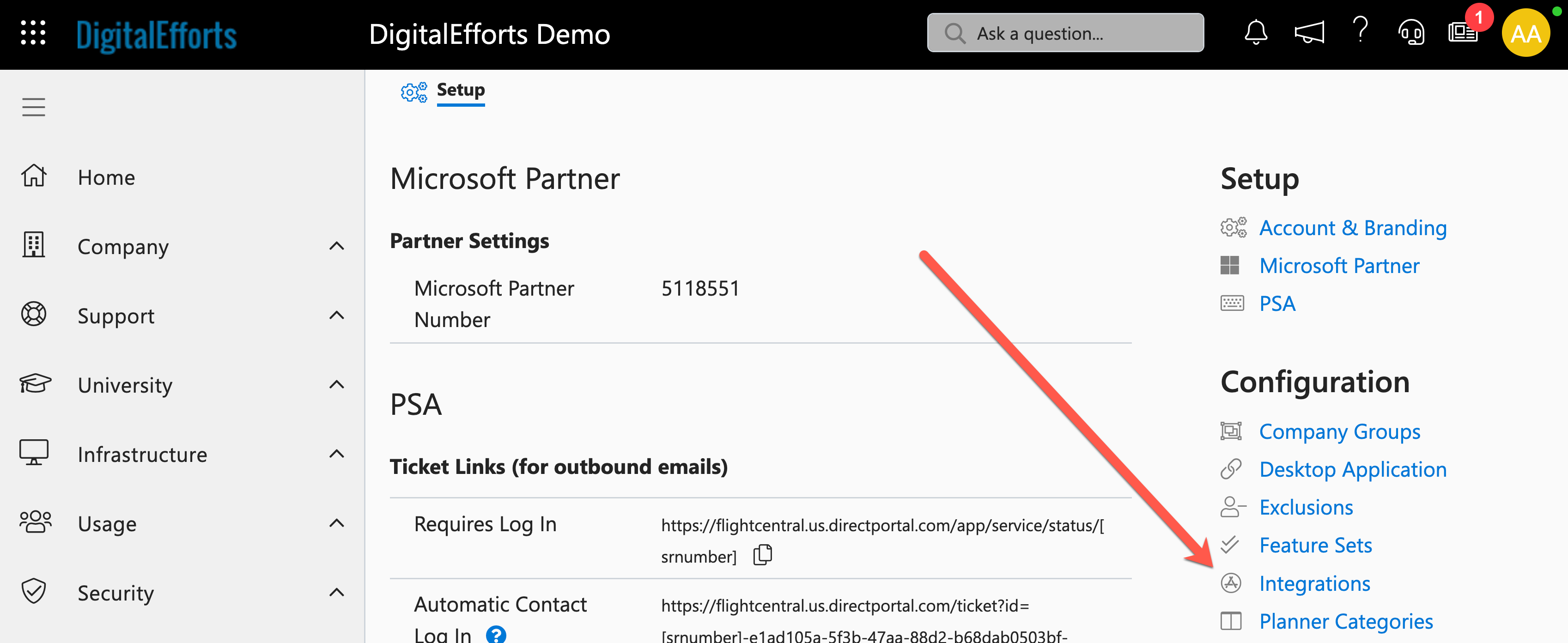Collapse the Support menu chevron
Viewport: 1568px width, 643px height.
pos(337,315)
